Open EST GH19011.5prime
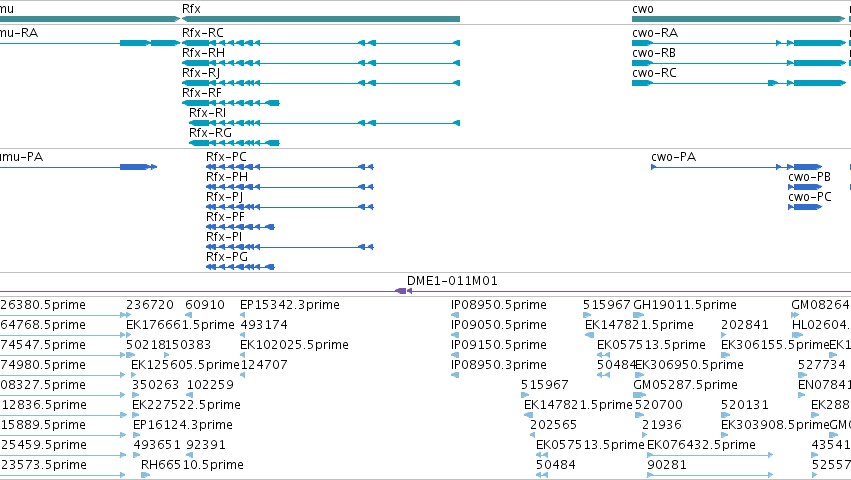The width and height of the screenshot is (851, 480). (685, 305)
